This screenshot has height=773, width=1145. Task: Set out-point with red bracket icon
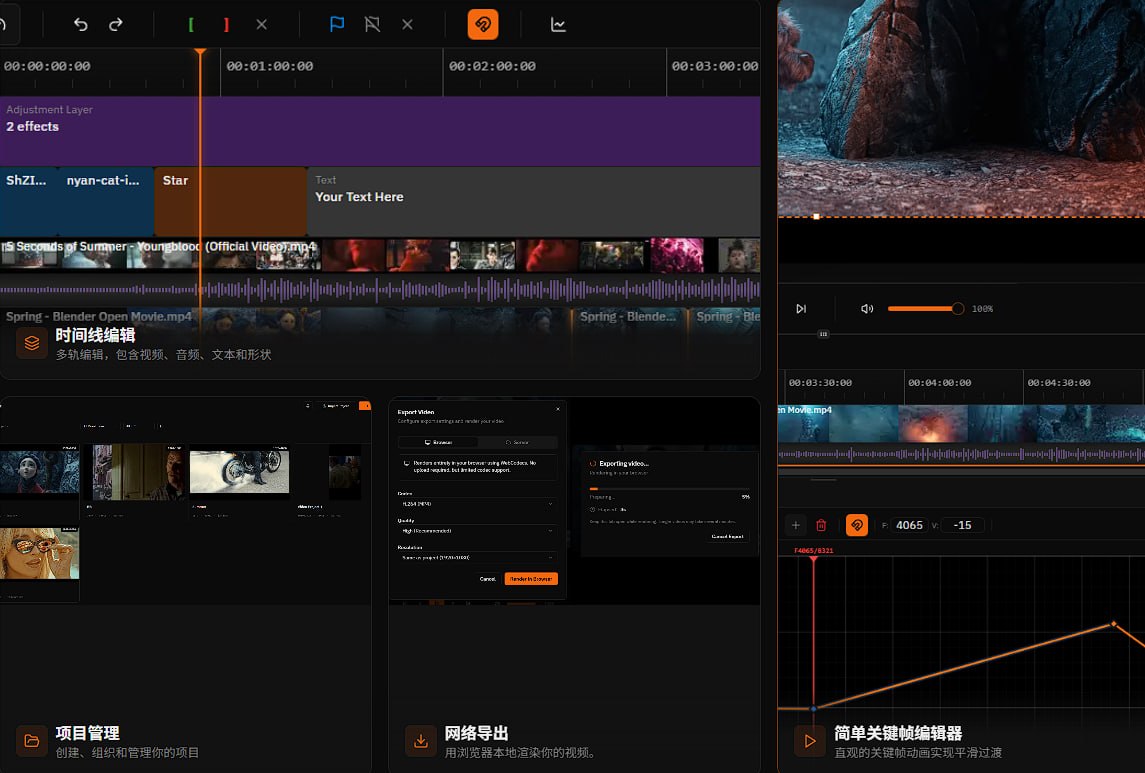[226, 25]
